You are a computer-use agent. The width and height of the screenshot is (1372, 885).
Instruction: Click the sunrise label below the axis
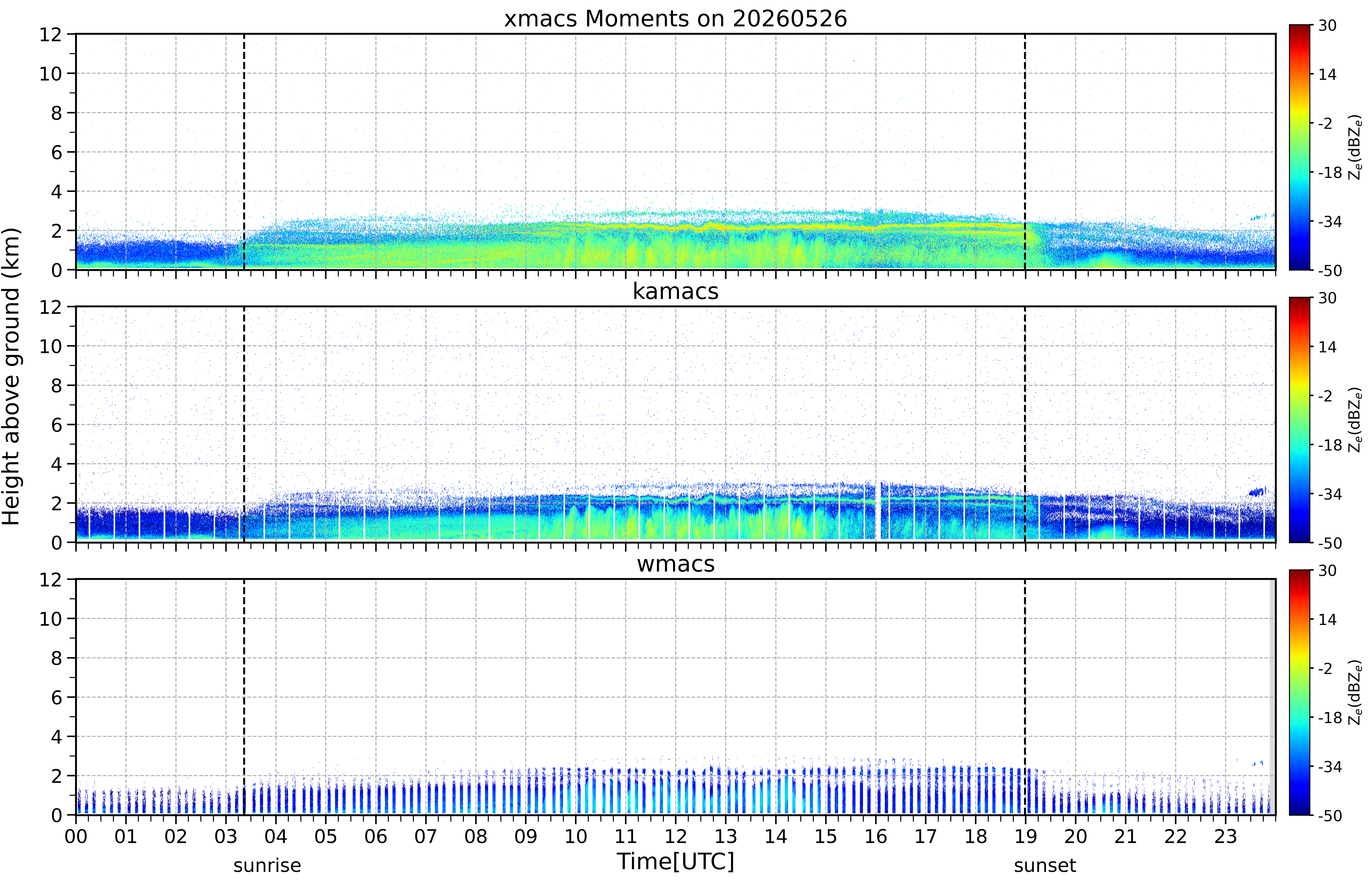(267, 865)
